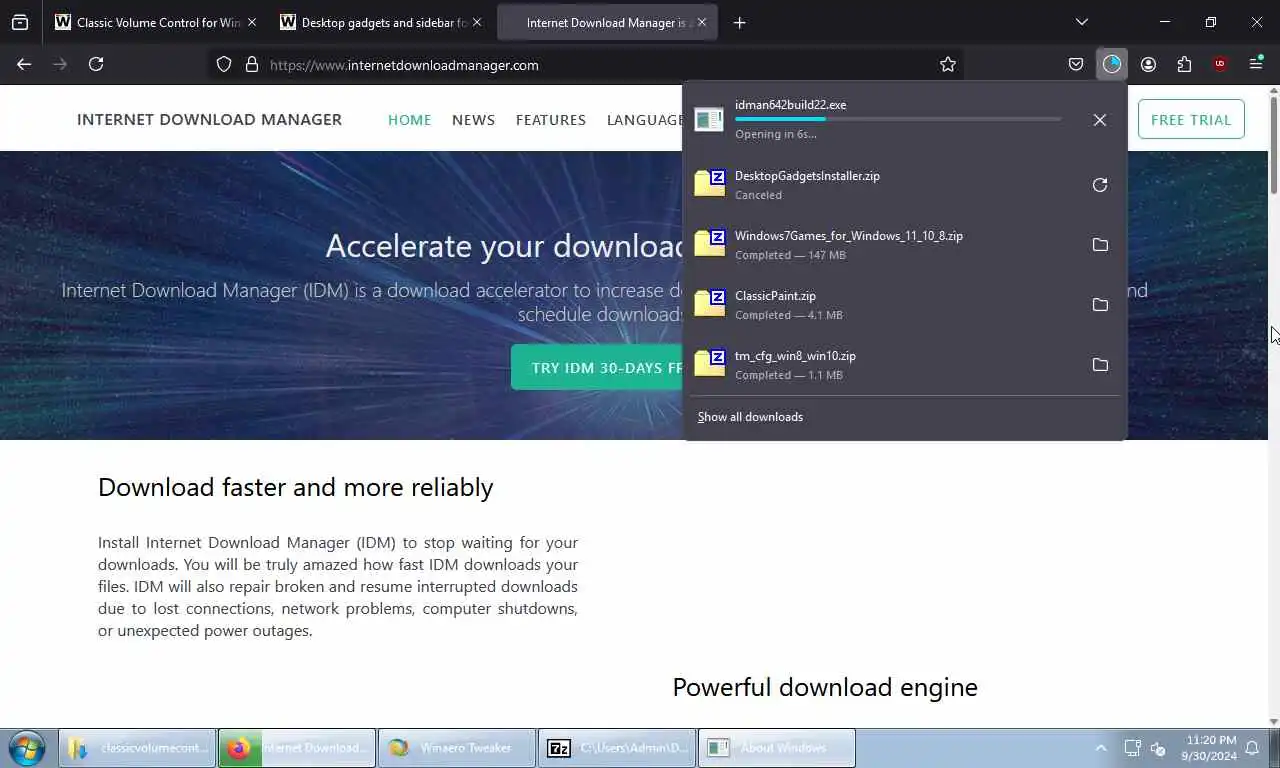Reload the current page
The height and width of the screenshot is (768, 1280).
click(x=96, y=64)
